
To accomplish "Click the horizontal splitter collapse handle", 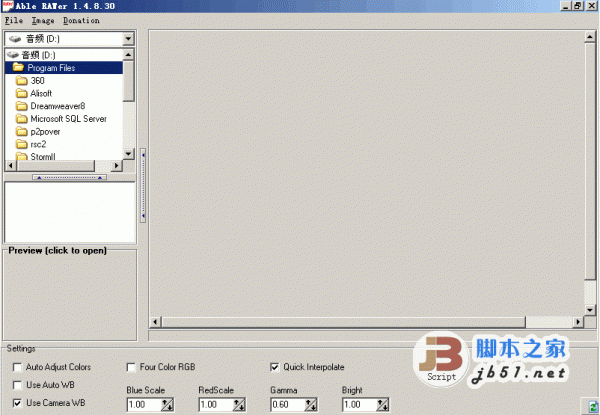I will tap(69, 177).
